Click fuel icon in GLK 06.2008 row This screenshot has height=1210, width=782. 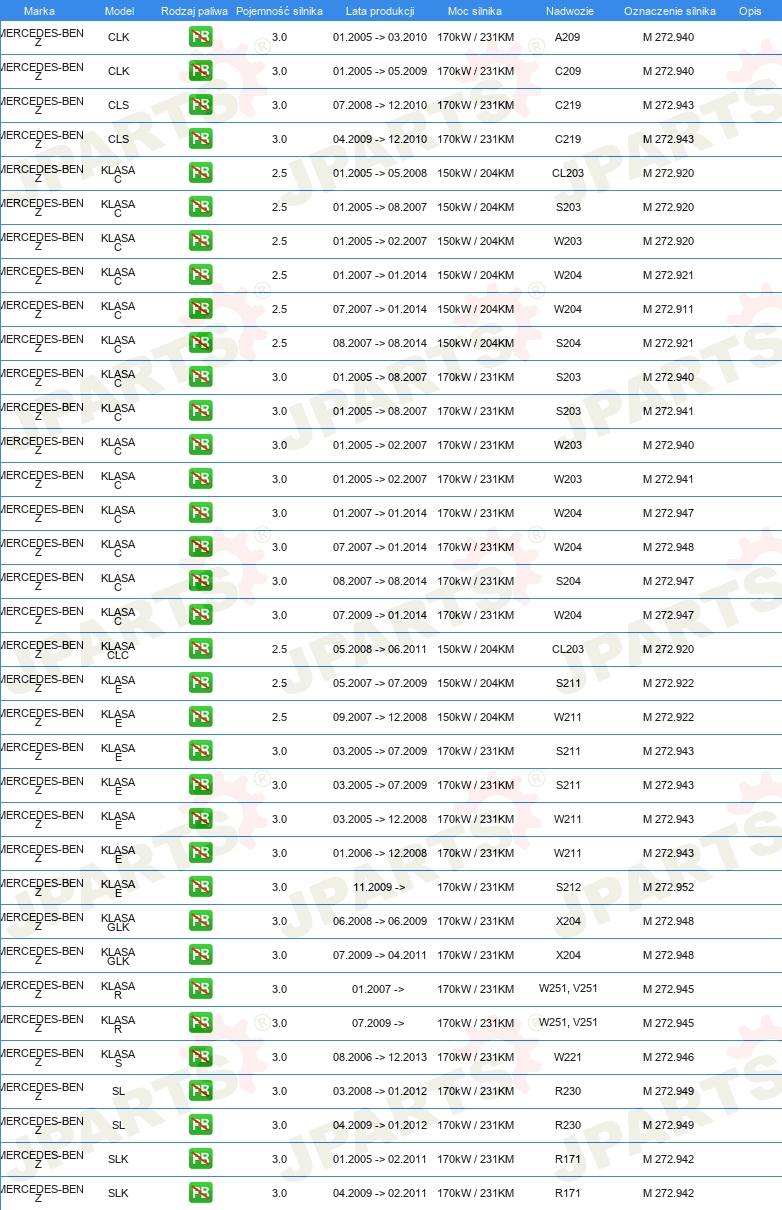pyautogui.click(x=200, y=922)
